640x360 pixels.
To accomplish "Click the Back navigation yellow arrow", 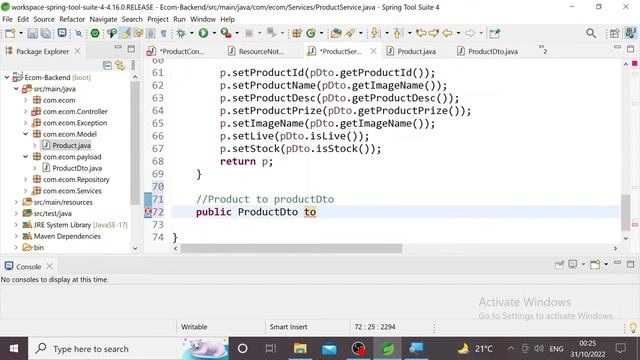I will [447, 33].
